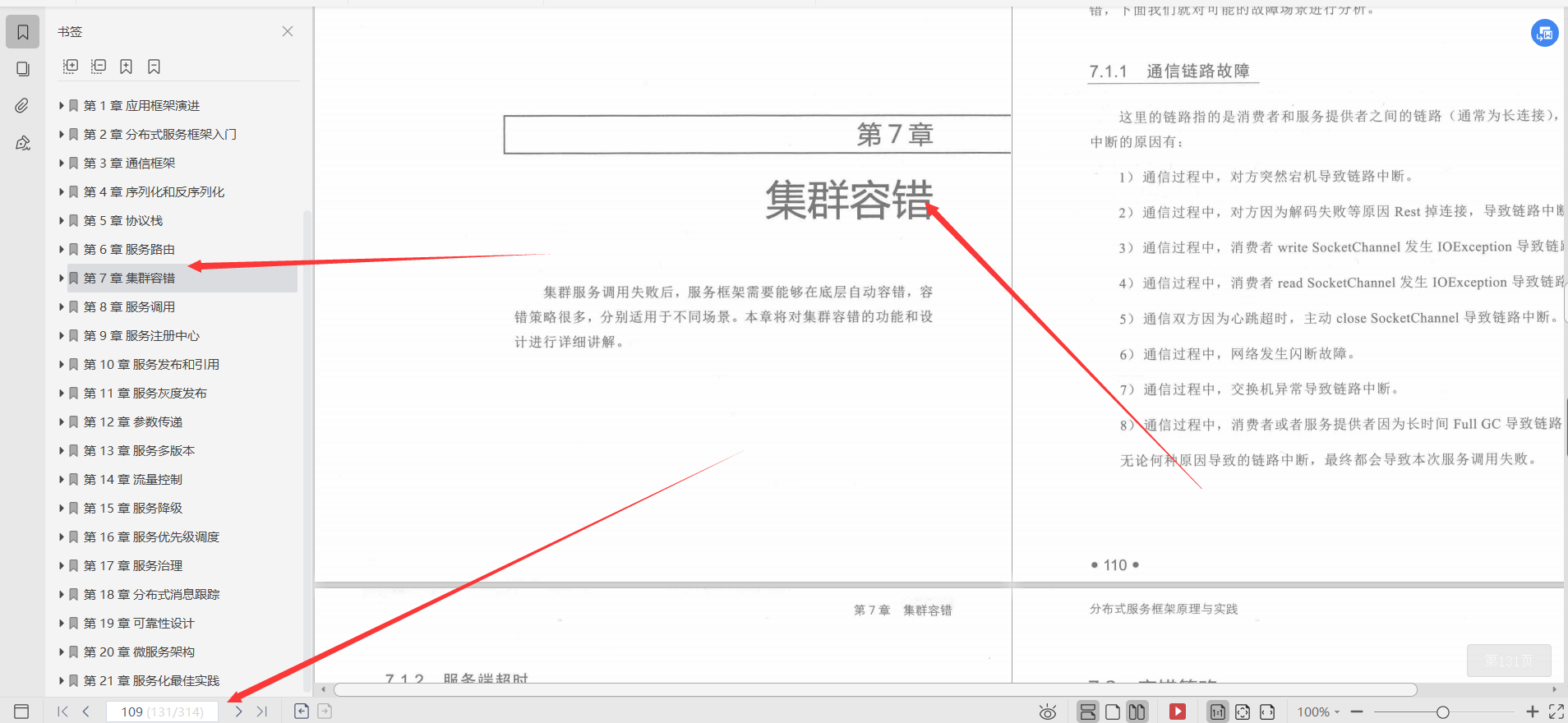The height and width of the screenshot is (723, 1568).
Task: Open bookmark 第 10 章 服务发布和引用
Action: point(151,365)
